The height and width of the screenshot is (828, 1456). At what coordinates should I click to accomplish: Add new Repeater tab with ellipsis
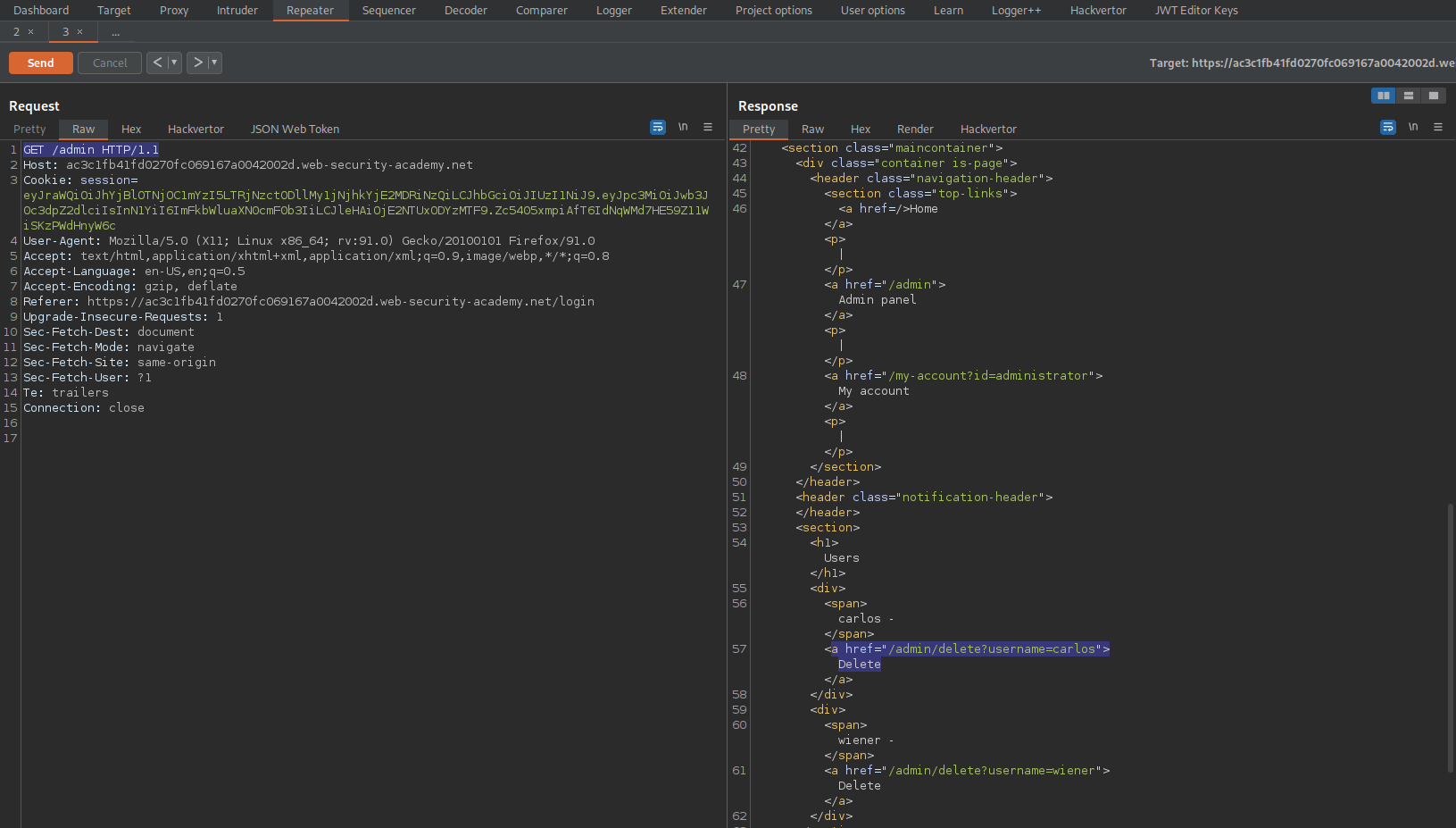point(115,32)
